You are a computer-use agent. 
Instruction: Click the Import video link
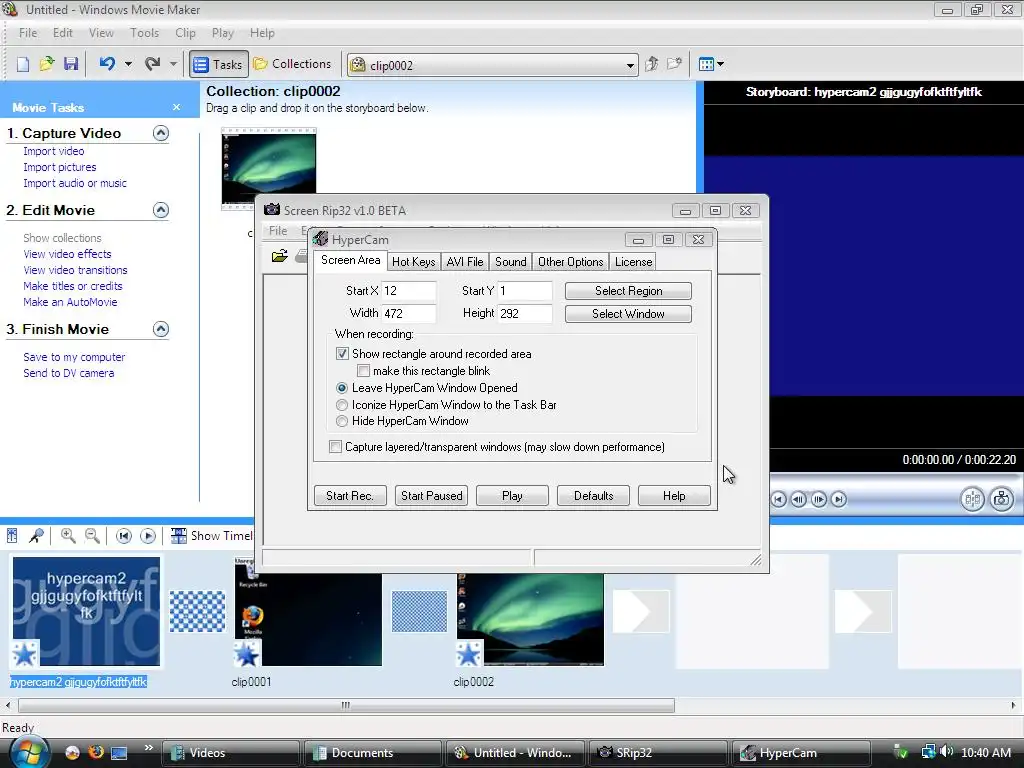(54, 151)
